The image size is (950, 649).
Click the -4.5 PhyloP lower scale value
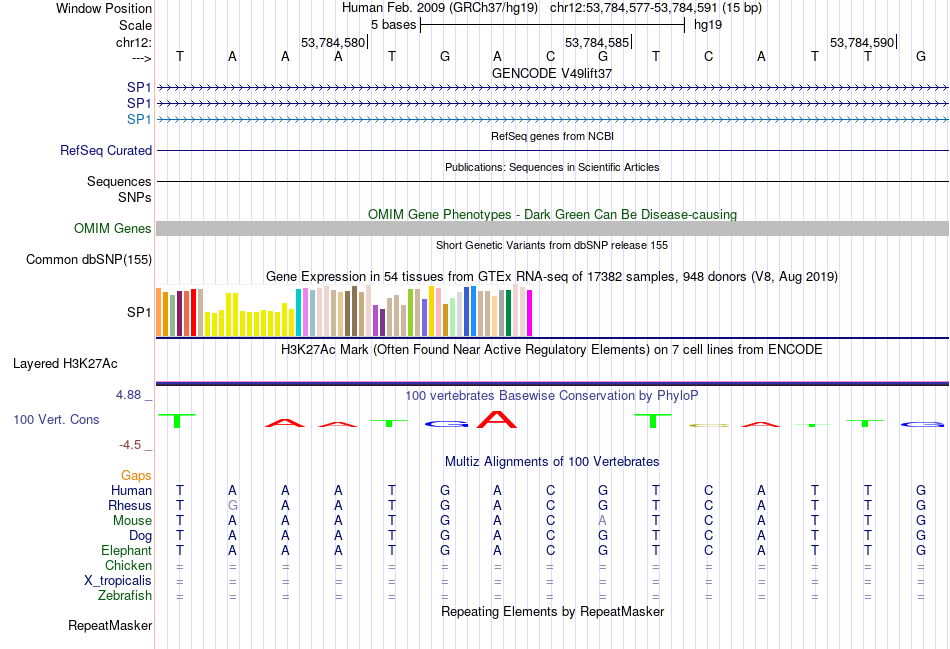130,445
